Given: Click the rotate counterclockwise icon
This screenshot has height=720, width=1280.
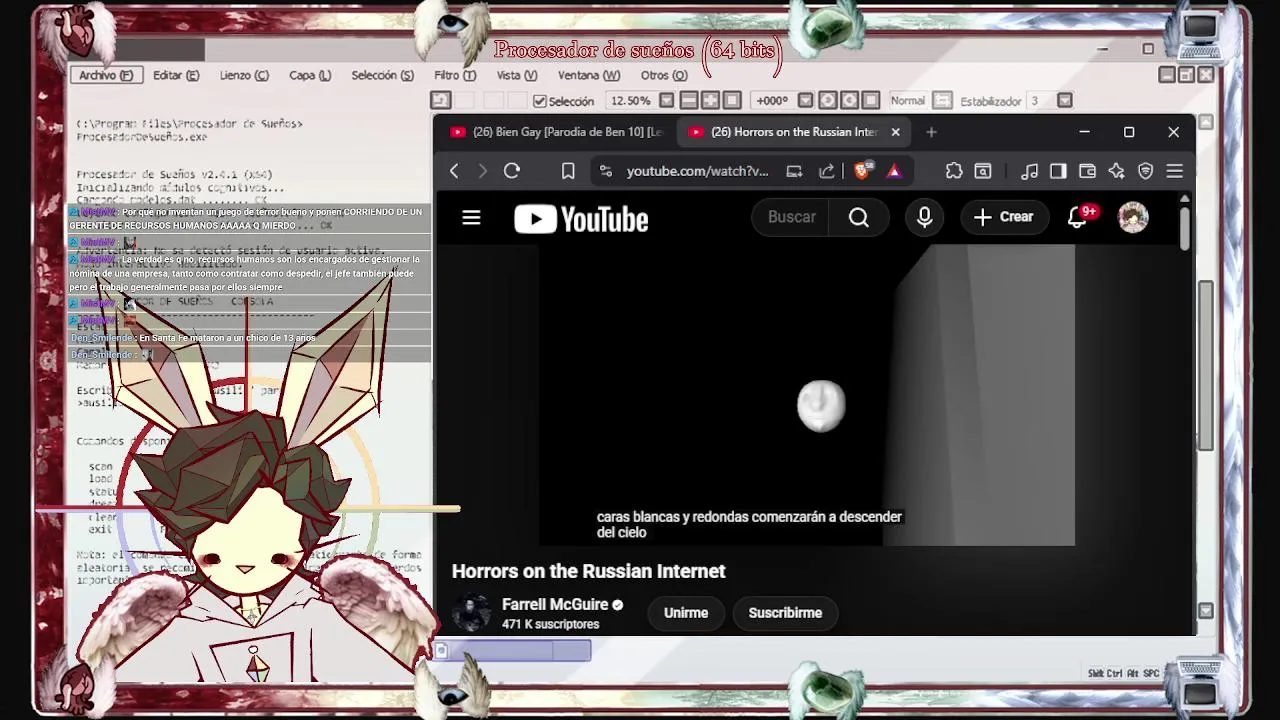Looking at the screenshot, I should pos(827,101).
